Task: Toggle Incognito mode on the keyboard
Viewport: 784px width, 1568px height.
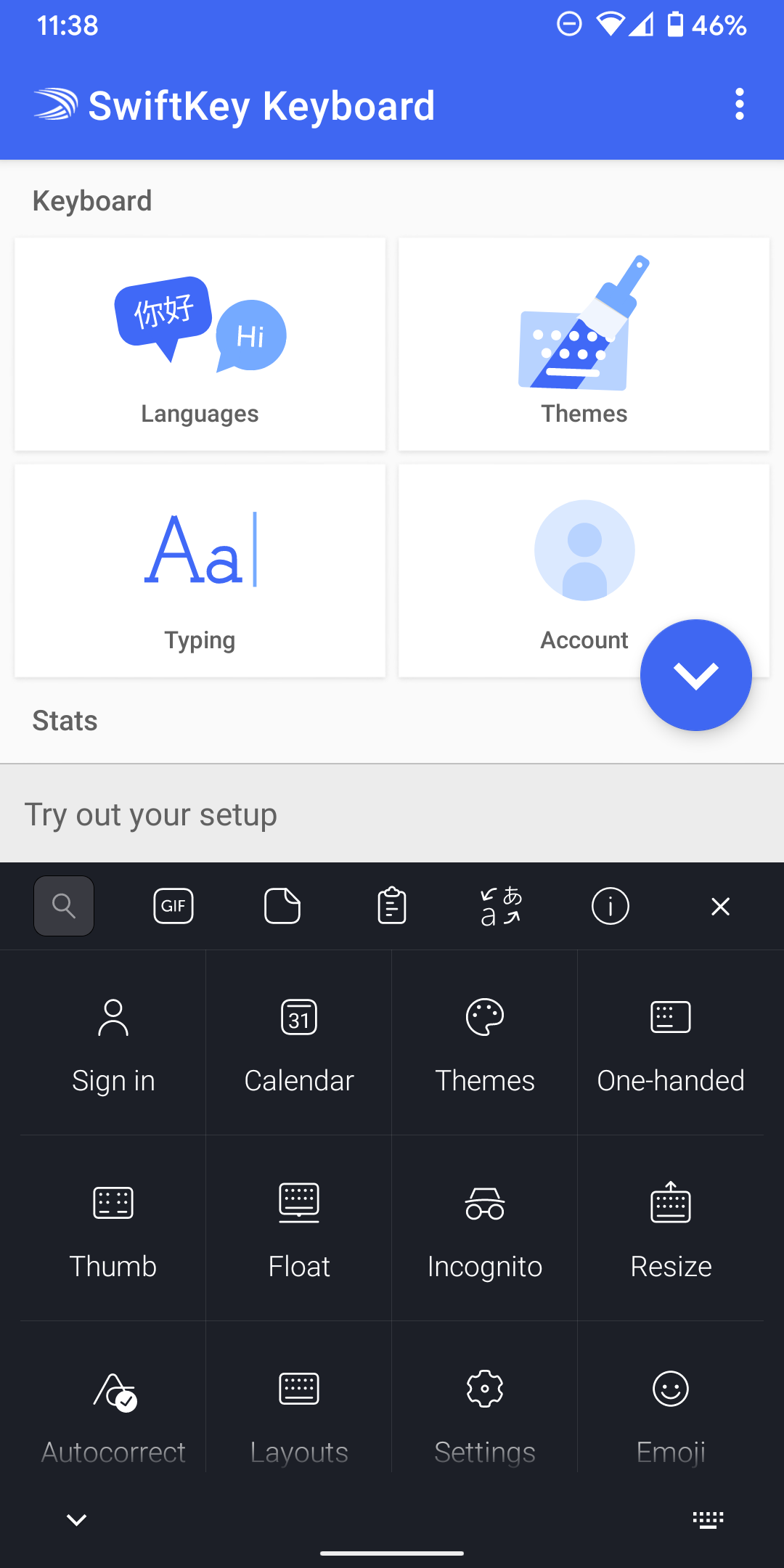Action: point(485,1229)
